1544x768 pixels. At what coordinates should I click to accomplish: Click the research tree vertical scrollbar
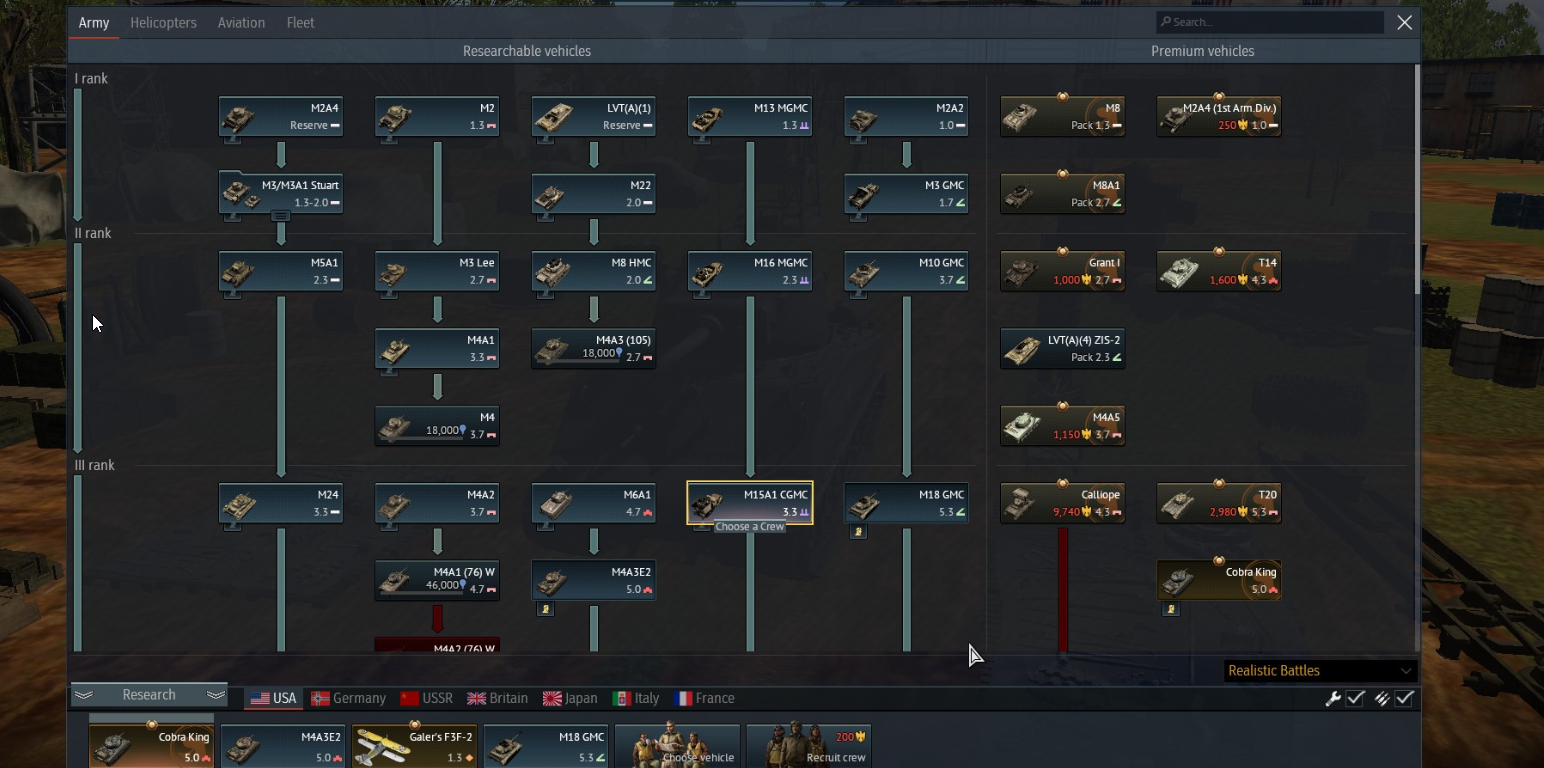1416,180
